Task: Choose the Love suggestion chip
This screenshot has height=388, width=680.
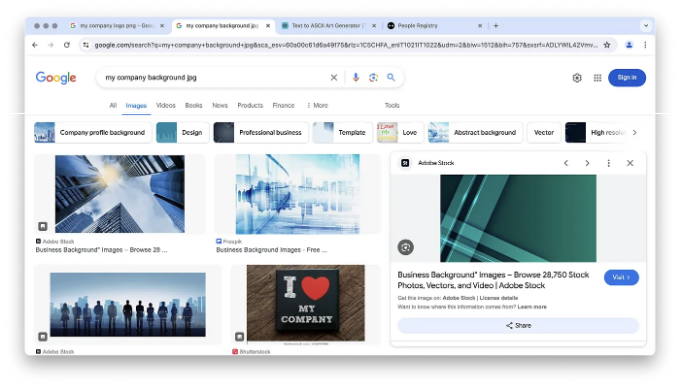Action: [400, 133]
